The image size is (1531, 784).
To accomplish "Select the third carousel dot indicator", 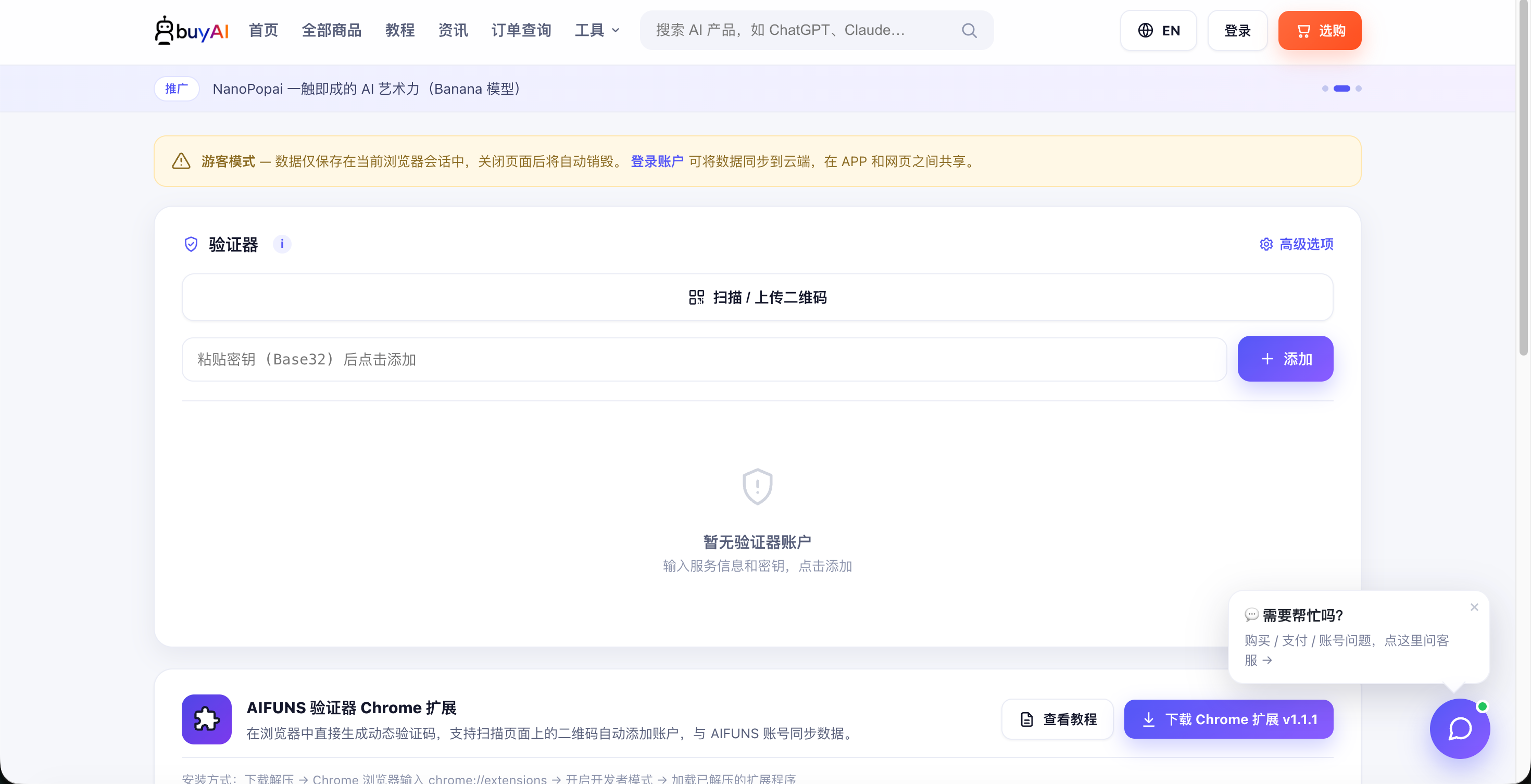I will pos(1358,88).
